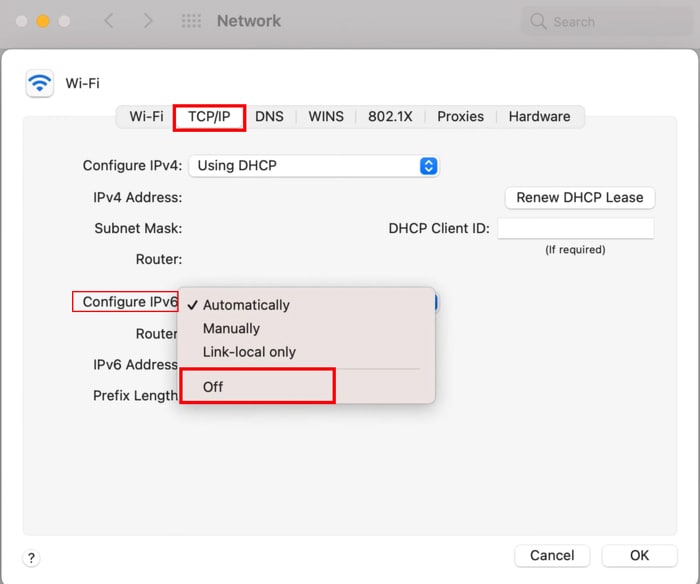Click the Subnet Mask label
This screenshot has height=584, width=700.
click(x=138, y=228)
